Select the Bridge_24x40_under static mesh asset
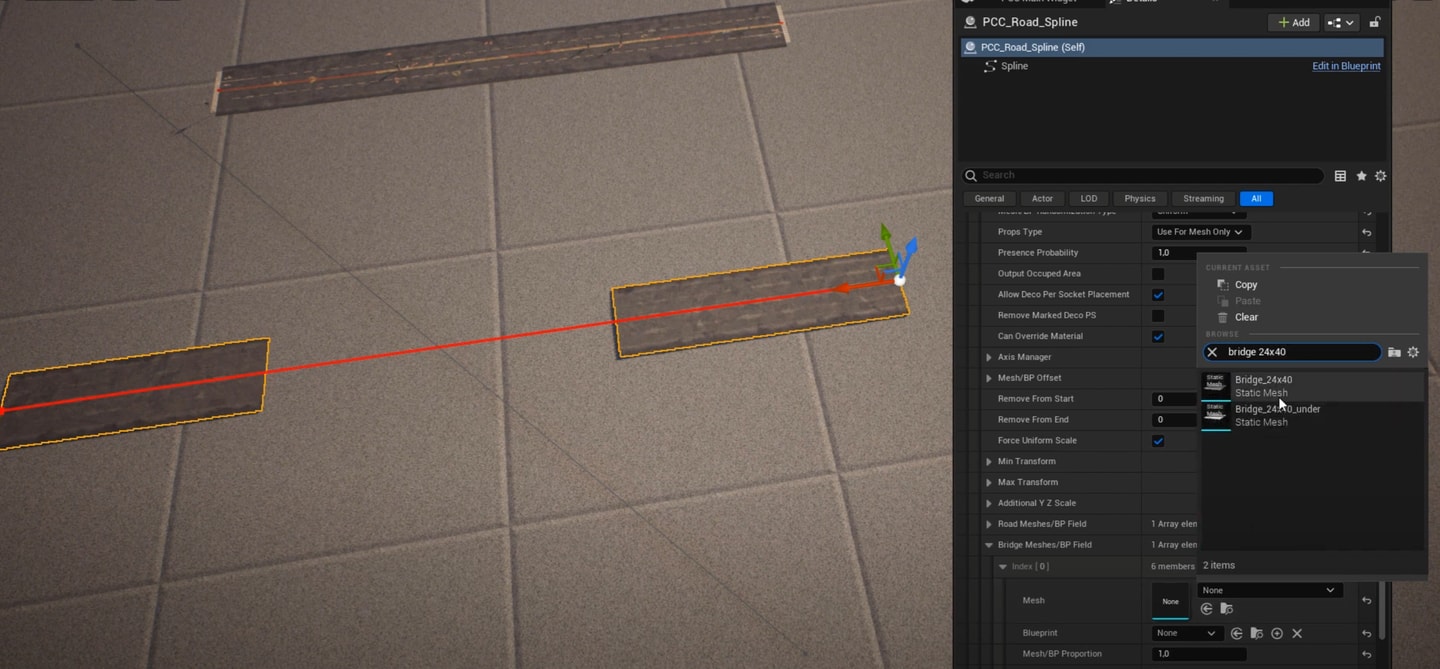The width and height of the screenshot is (1440, 669). tap(1312, 415)
